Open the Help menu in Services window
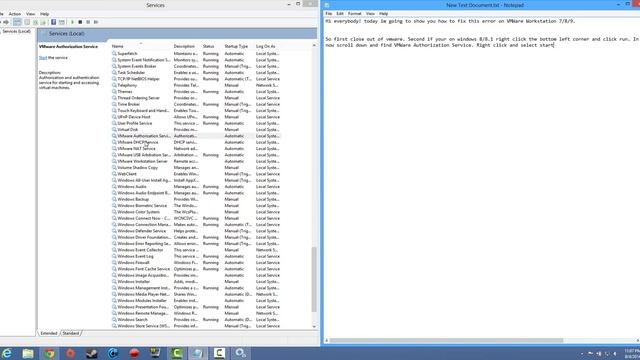This screenshot has height=360, width=640. [44, 14]
